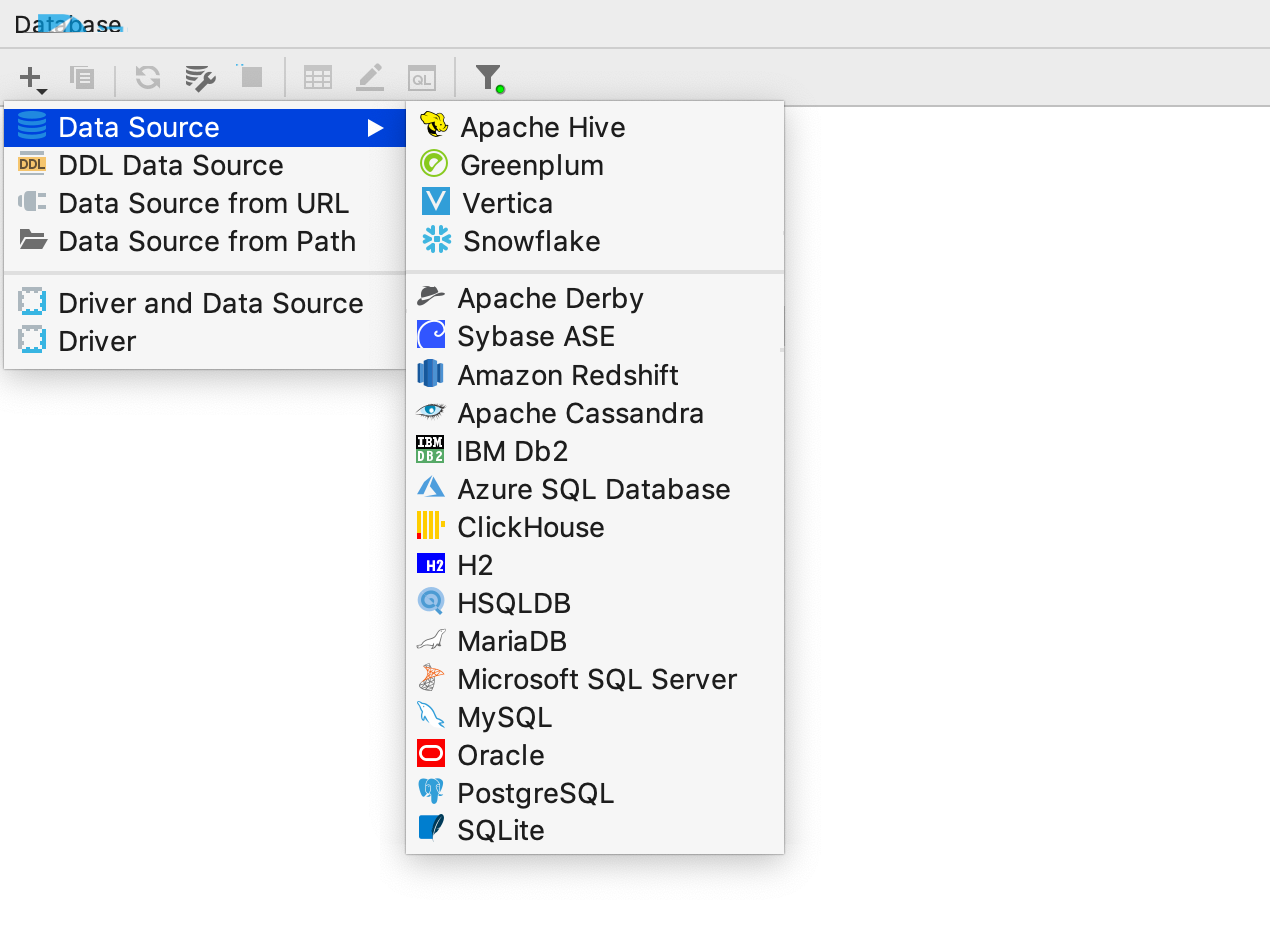
Task: Choose DDL Data Source
Action: (x=205, y=165)
